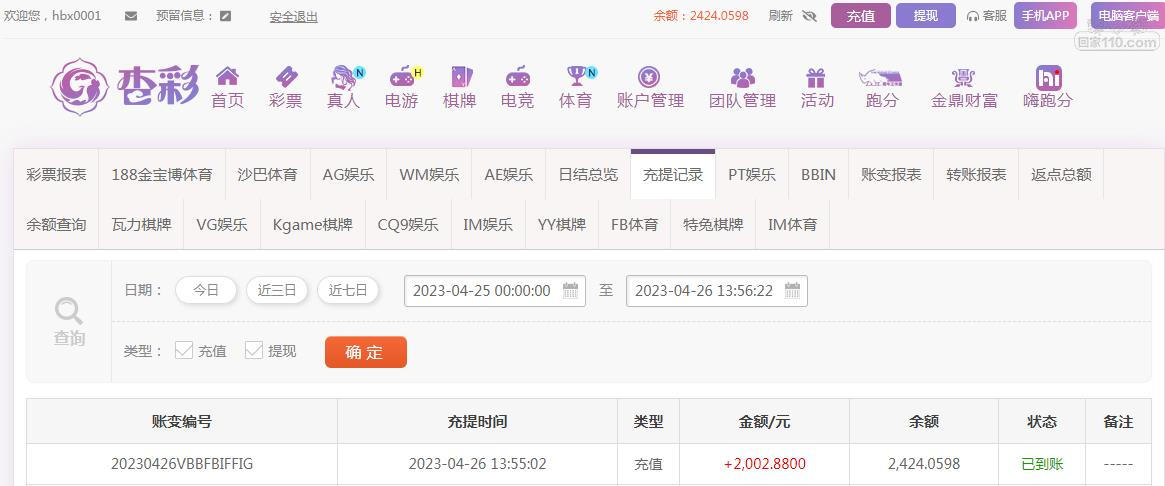Image resolution: width=1165 pixels, height=486 pixels.
Task: Open 账户管理 account management icon
Action: pyautogui.click(x=649, y=77)
